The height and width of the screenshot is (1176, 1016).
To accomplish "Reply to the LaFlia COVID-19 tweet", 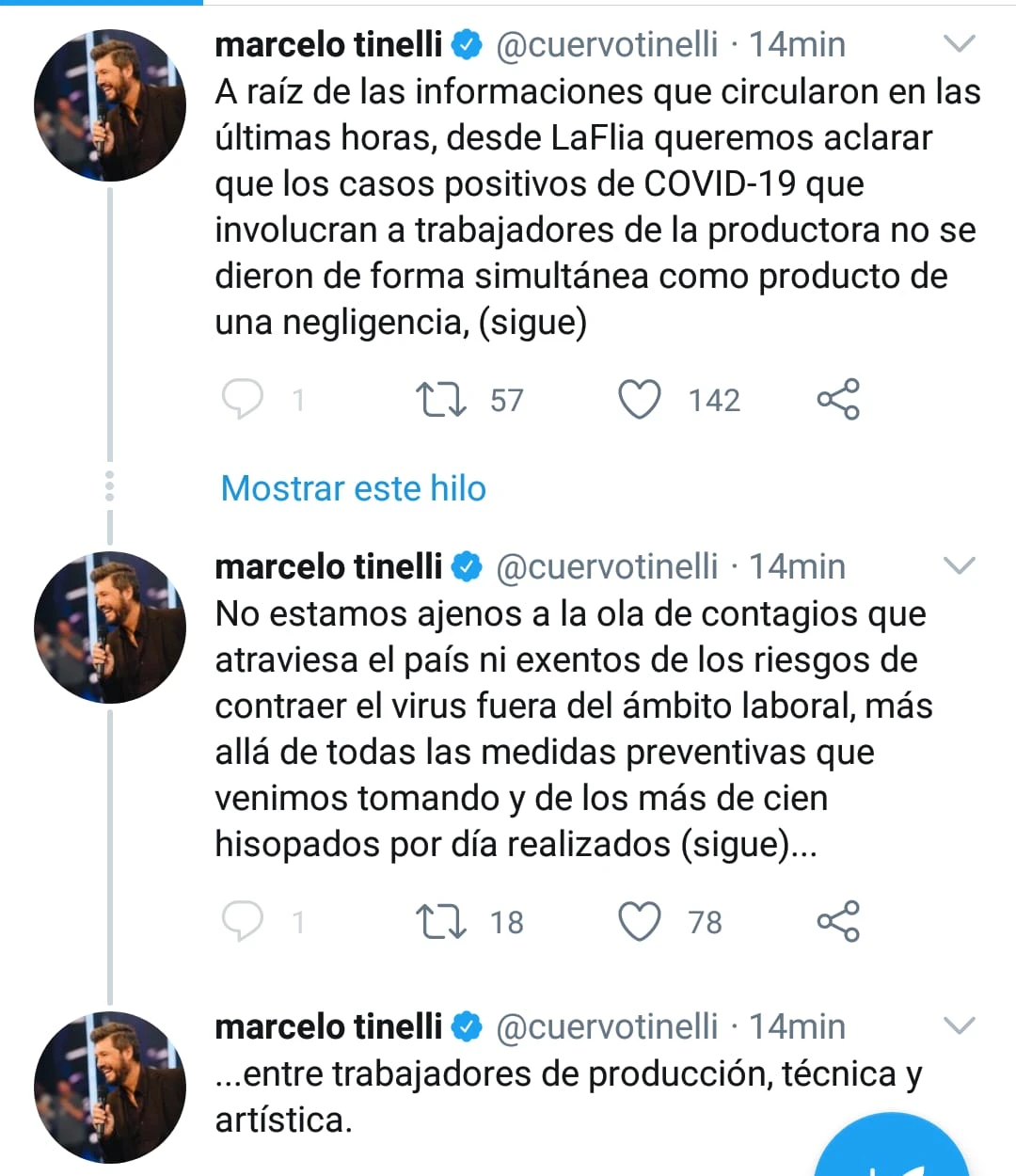I will tap(242, 399).
